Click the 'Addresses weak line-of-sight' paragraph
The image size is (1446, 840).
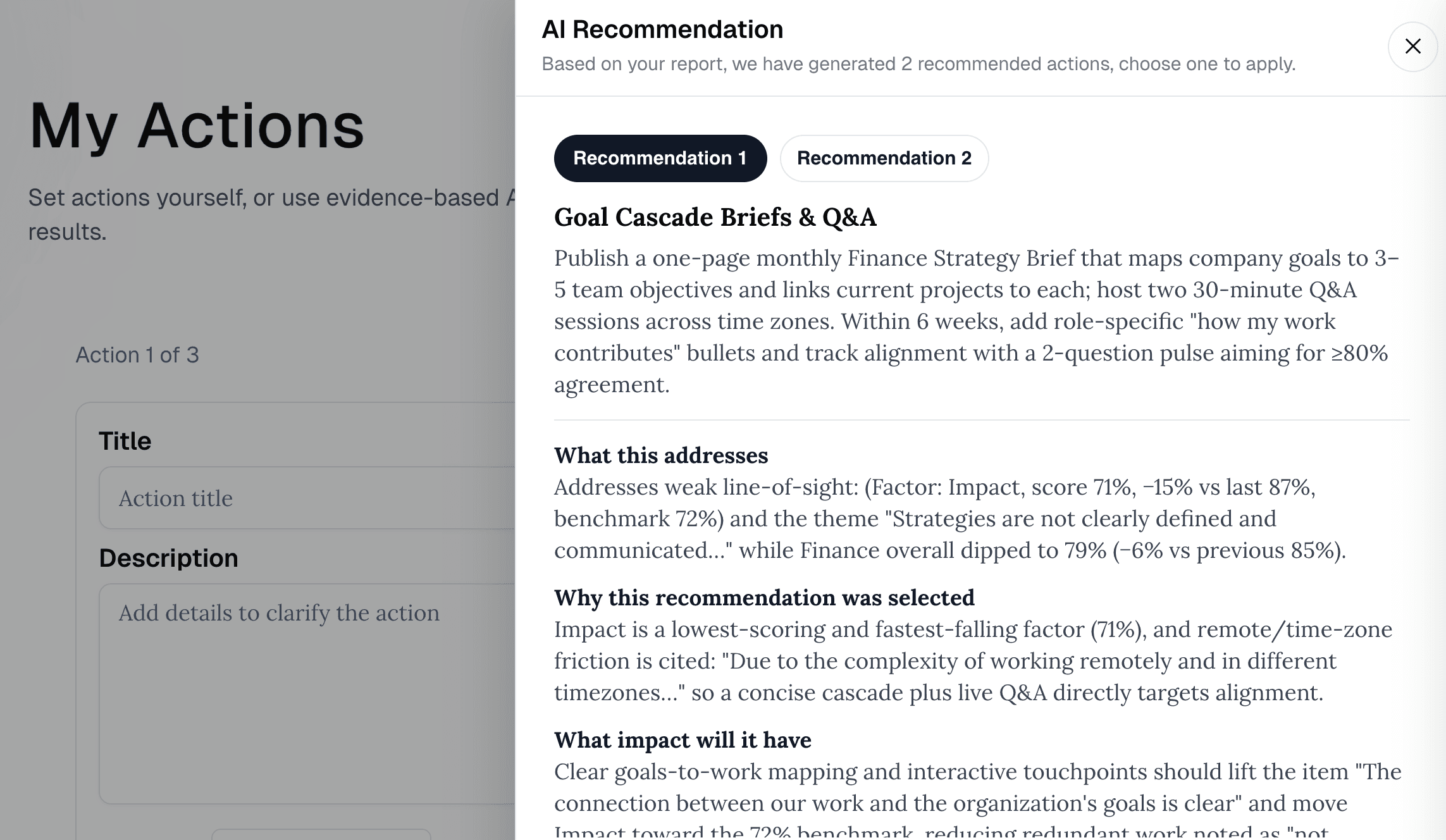949,519
